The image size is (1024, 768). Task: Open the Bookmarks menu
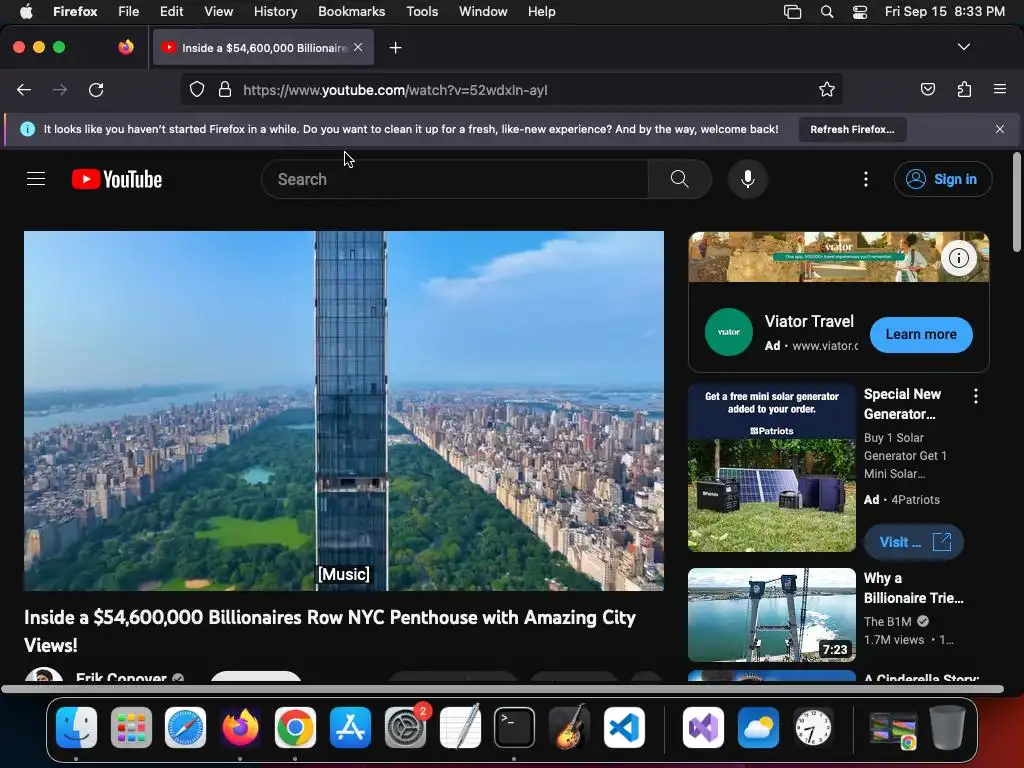351,12
